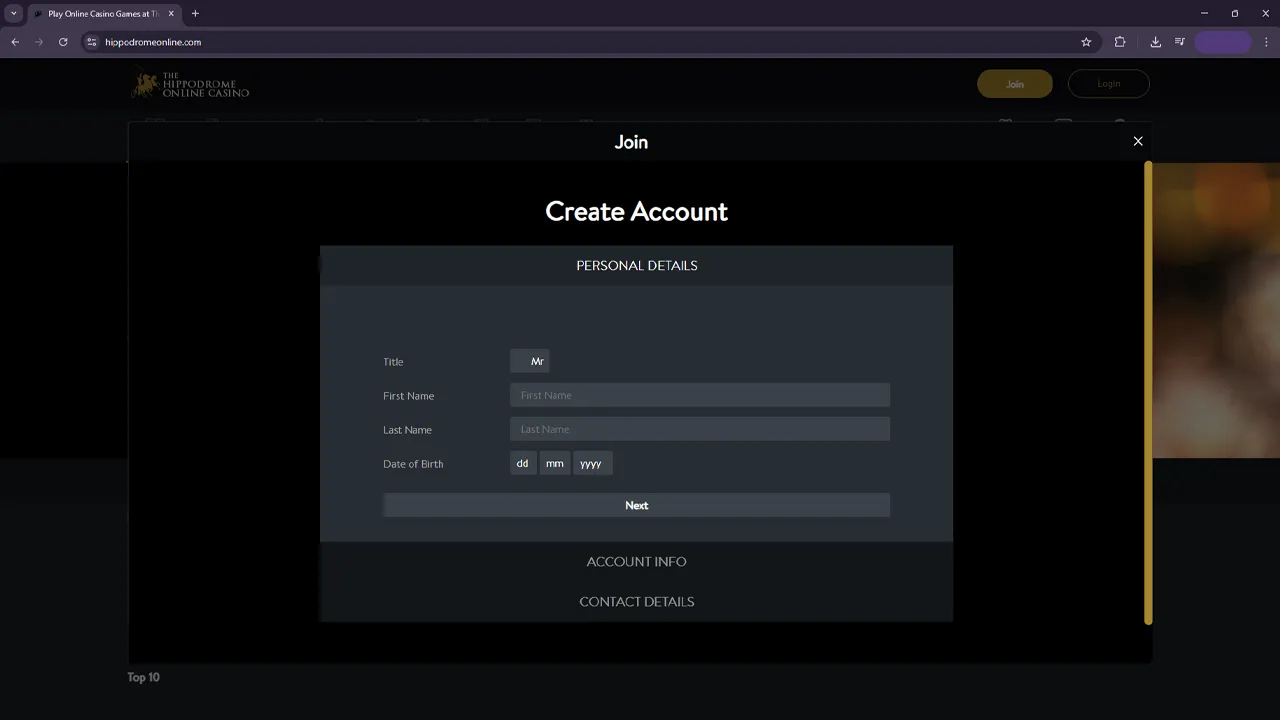
Task: Open the Title dropdown showing Mr
Action: click(x=530, y=361)
